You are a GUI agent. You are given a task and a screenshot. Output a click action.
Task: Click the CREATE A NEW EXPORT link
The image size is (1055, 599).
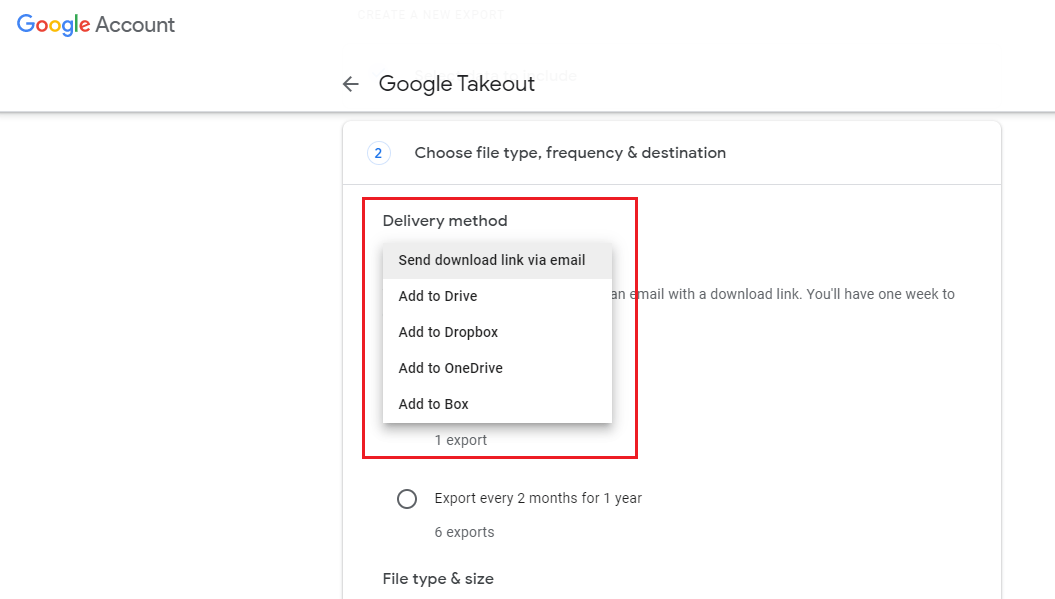pos(430,14)
